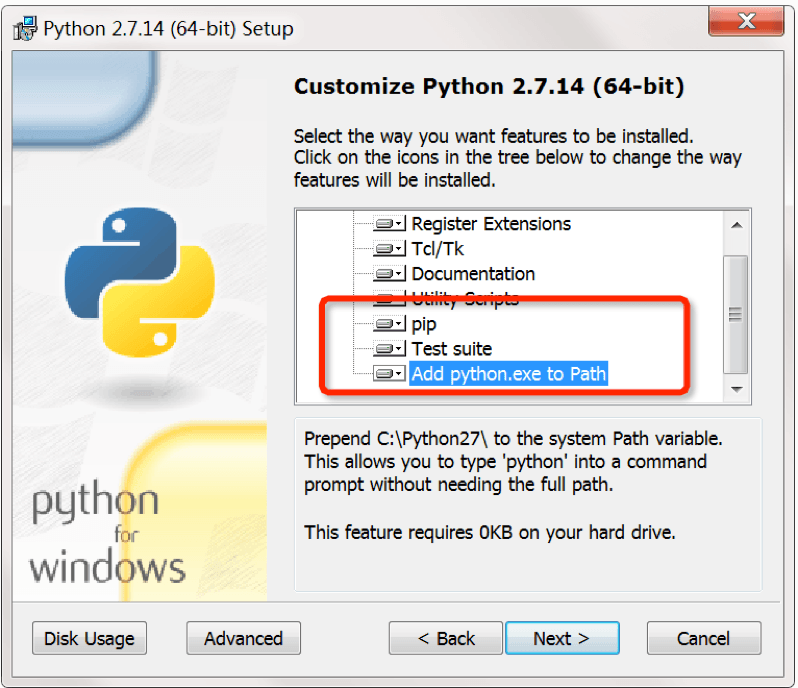Click the installer icon in title bar
The height and width of the screenshot is (688, 798).
(x=24, y=28)
